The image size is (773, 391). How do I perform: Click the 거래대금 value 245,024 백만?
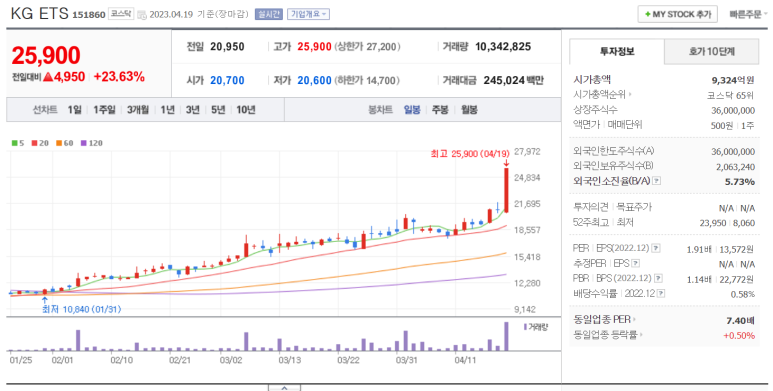pyautogui.click(x=513, y=80)
